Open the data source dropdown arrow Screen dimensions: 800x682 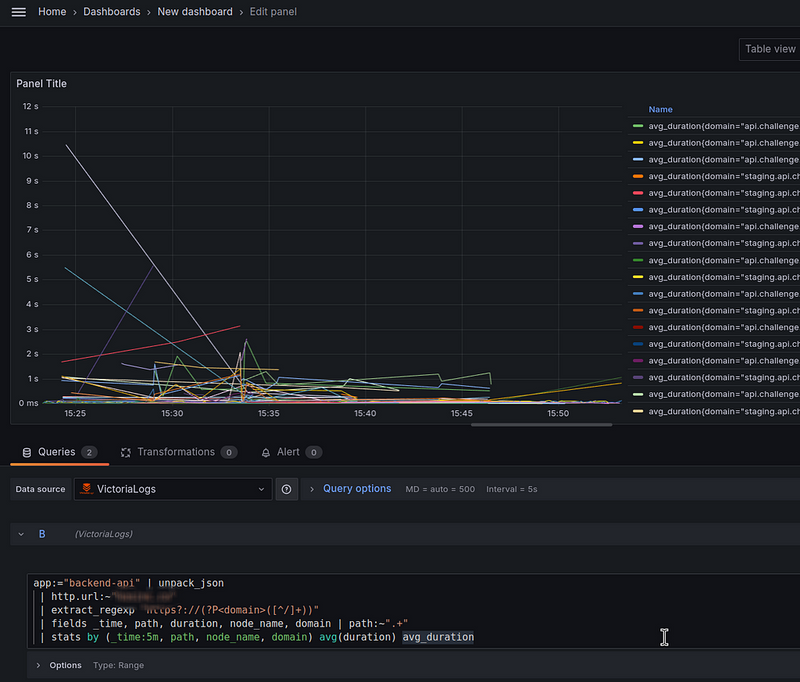262,489
